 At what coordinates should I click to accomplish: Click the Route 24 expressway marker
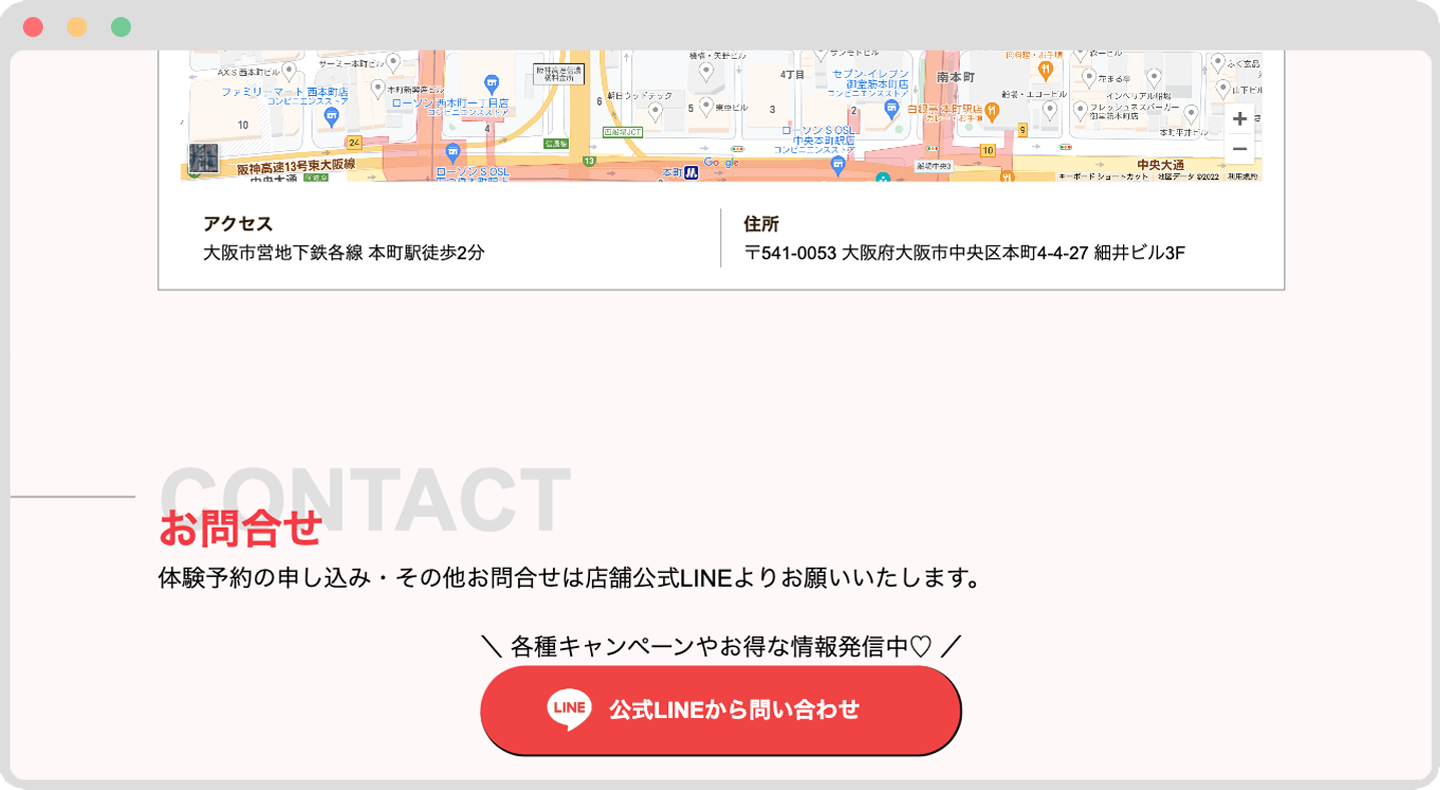(354, 143)
